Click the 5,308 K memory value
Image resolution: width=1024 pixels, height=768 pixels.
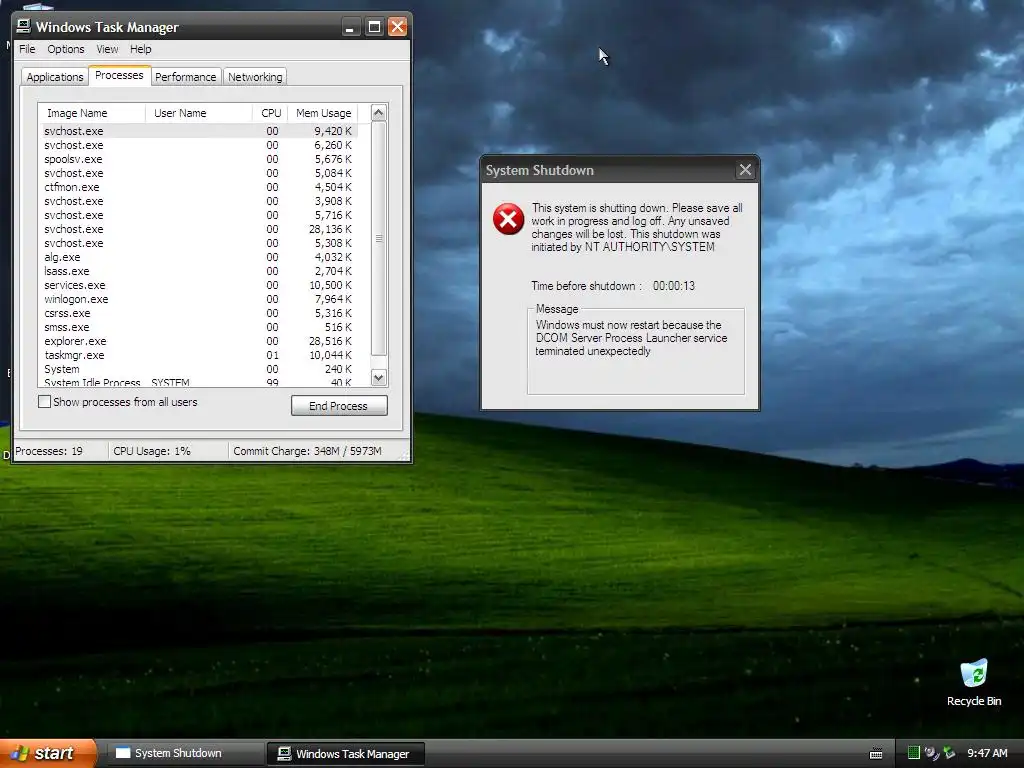pos(333,244)
